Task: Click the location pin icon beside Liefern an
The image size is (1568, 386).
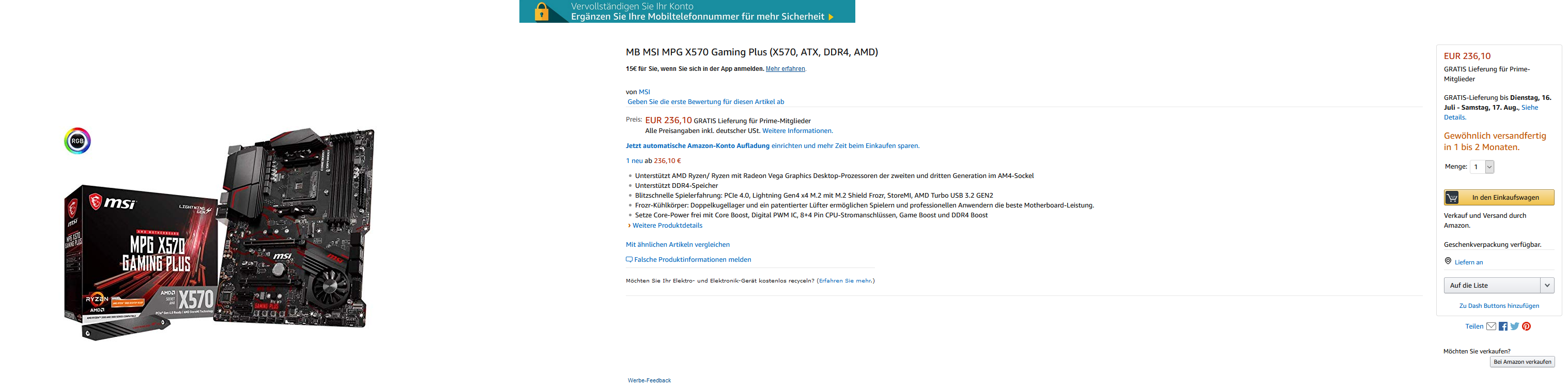Action: [1448, 261]
